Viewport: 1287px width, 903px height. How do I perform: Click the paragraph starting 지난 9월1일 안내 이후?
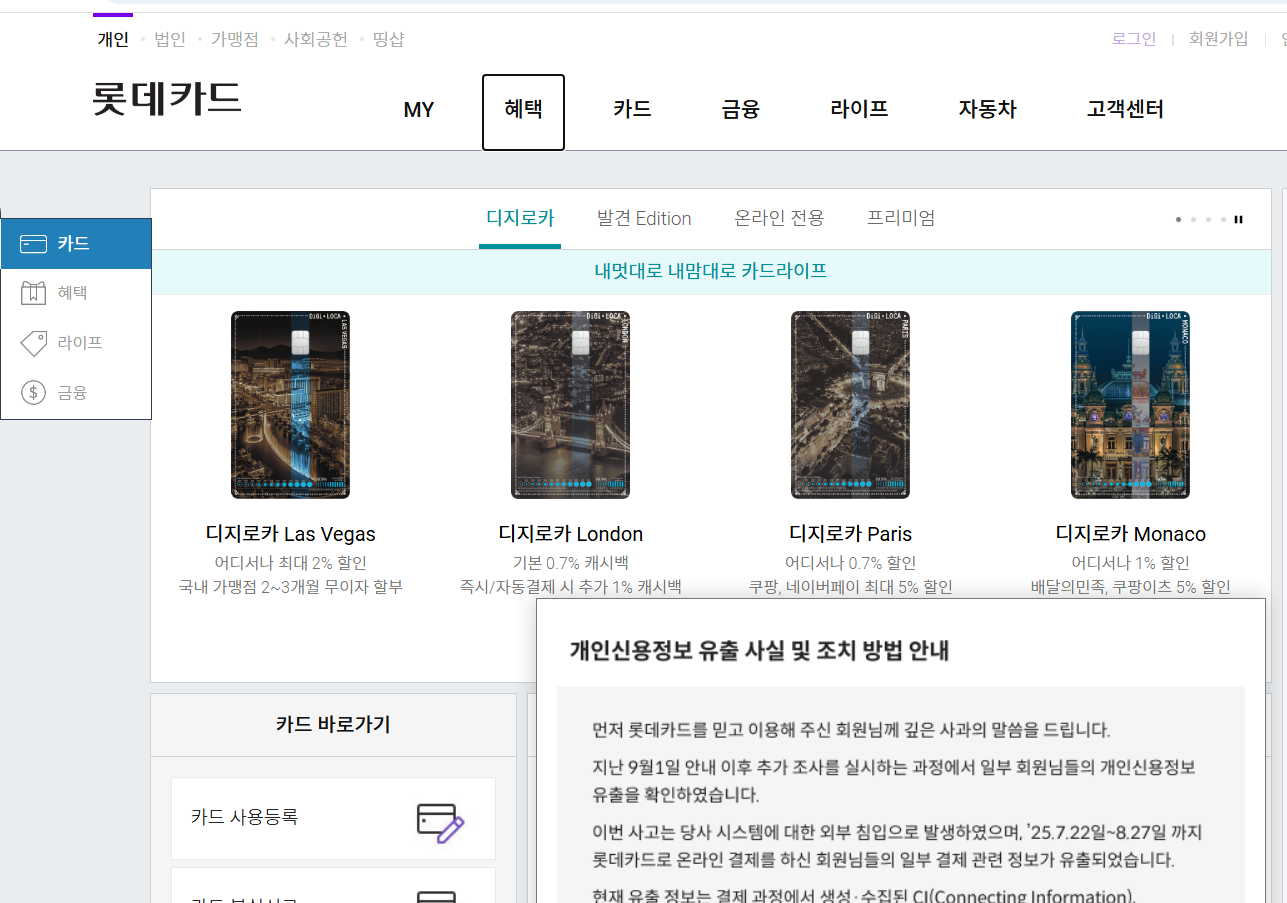coord(894,782)
